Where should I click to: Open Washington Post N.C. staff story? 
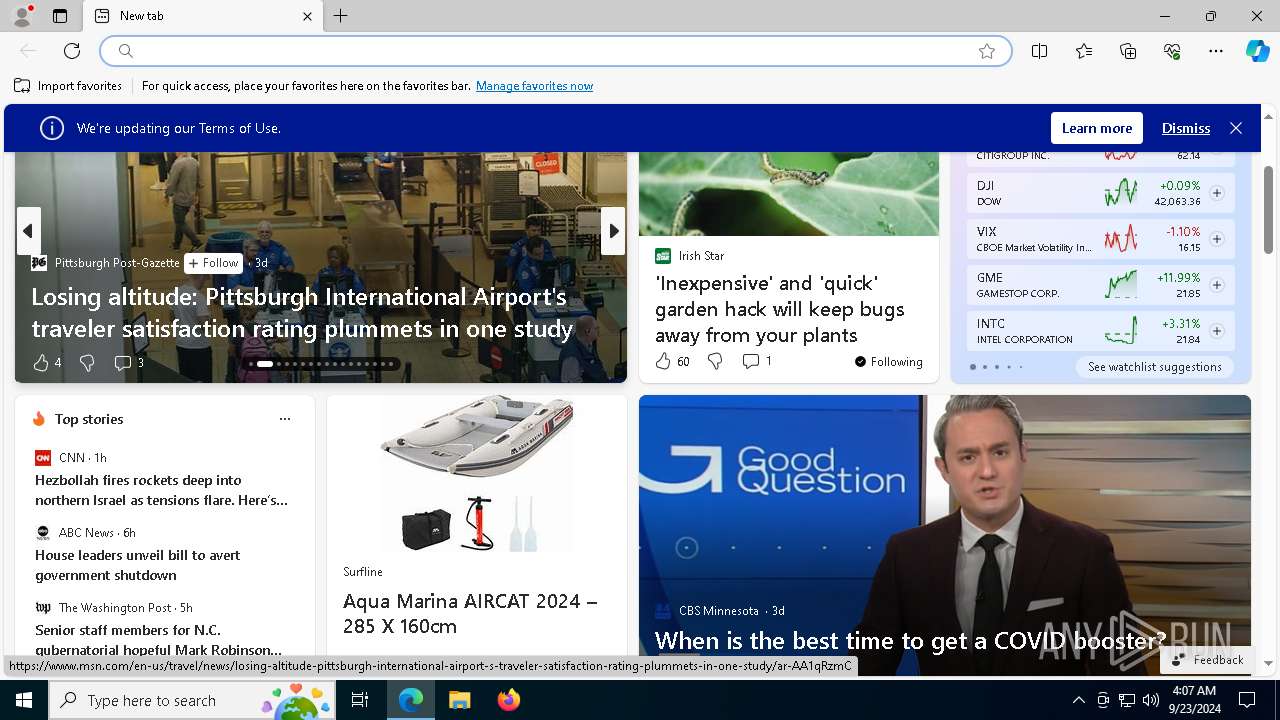[158, 640]
